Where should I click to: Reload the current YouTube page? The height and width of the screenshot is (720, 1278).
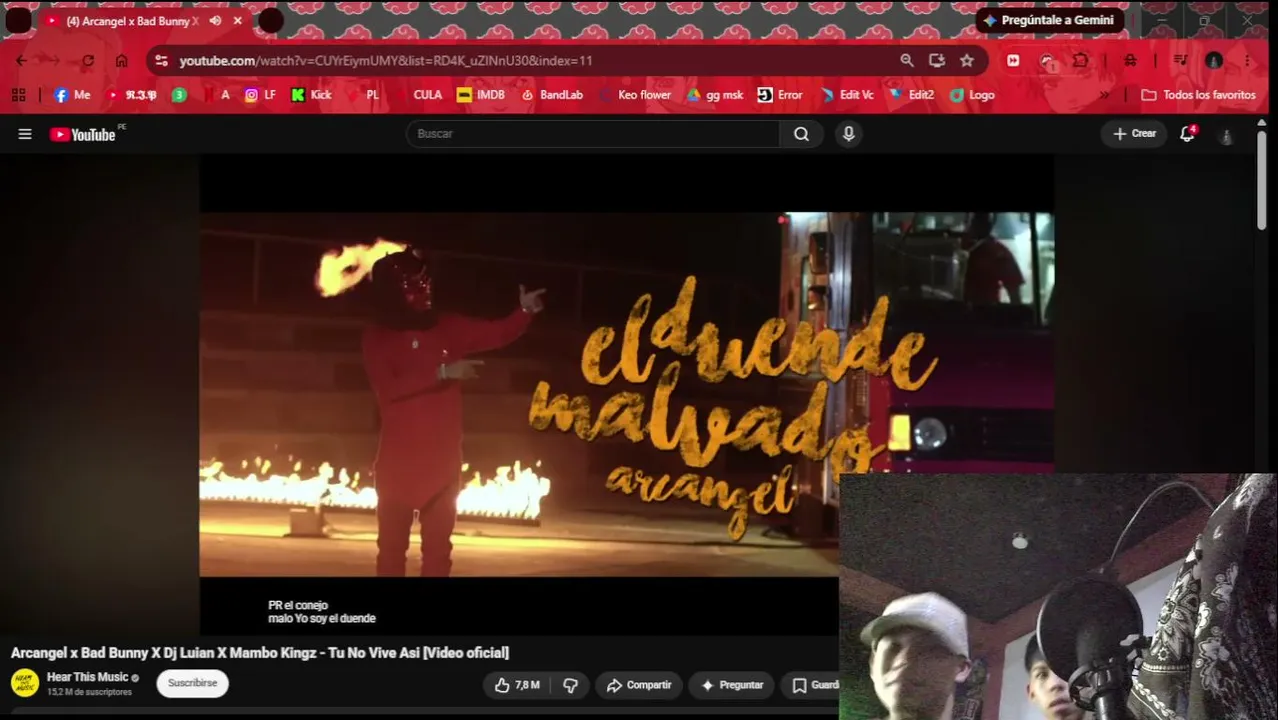pyautogui.click(x=88, y=60)
